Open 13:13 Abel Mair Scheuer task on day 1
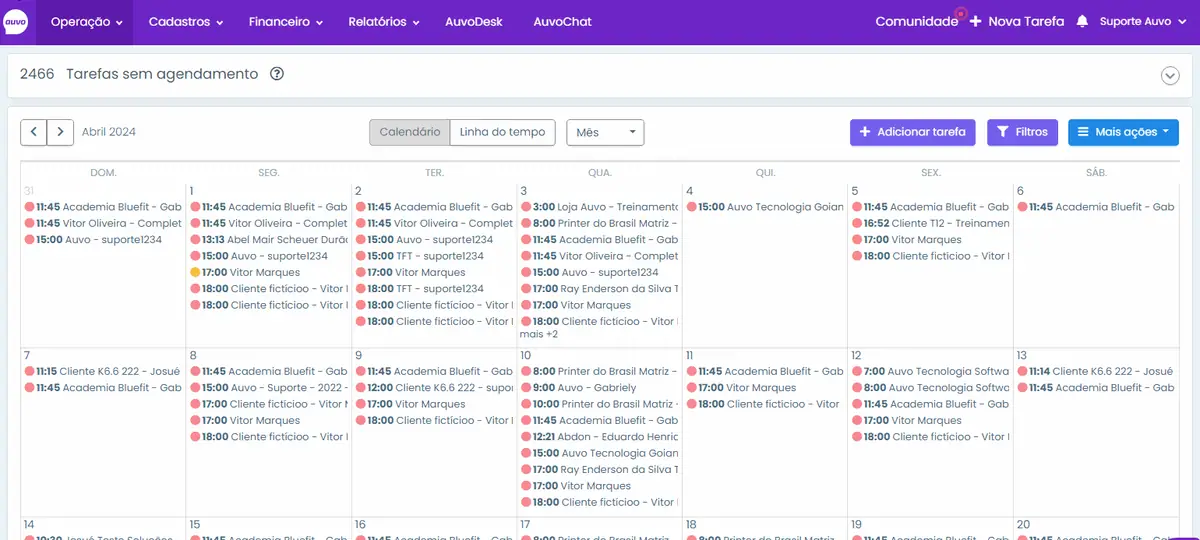Image resolution: width=1200 pixels, height=540 pixels. point(267,240)
